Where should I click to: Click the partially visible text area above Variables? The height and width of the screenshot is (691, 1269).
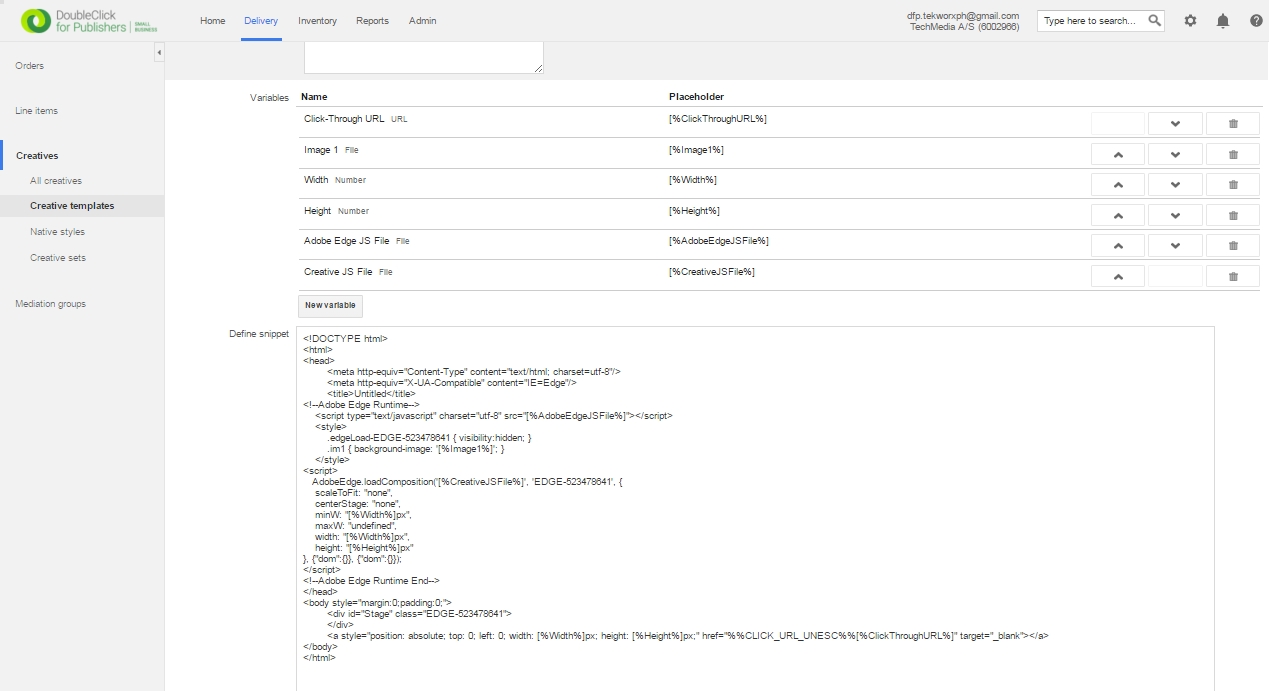click(x=424, y=57)
